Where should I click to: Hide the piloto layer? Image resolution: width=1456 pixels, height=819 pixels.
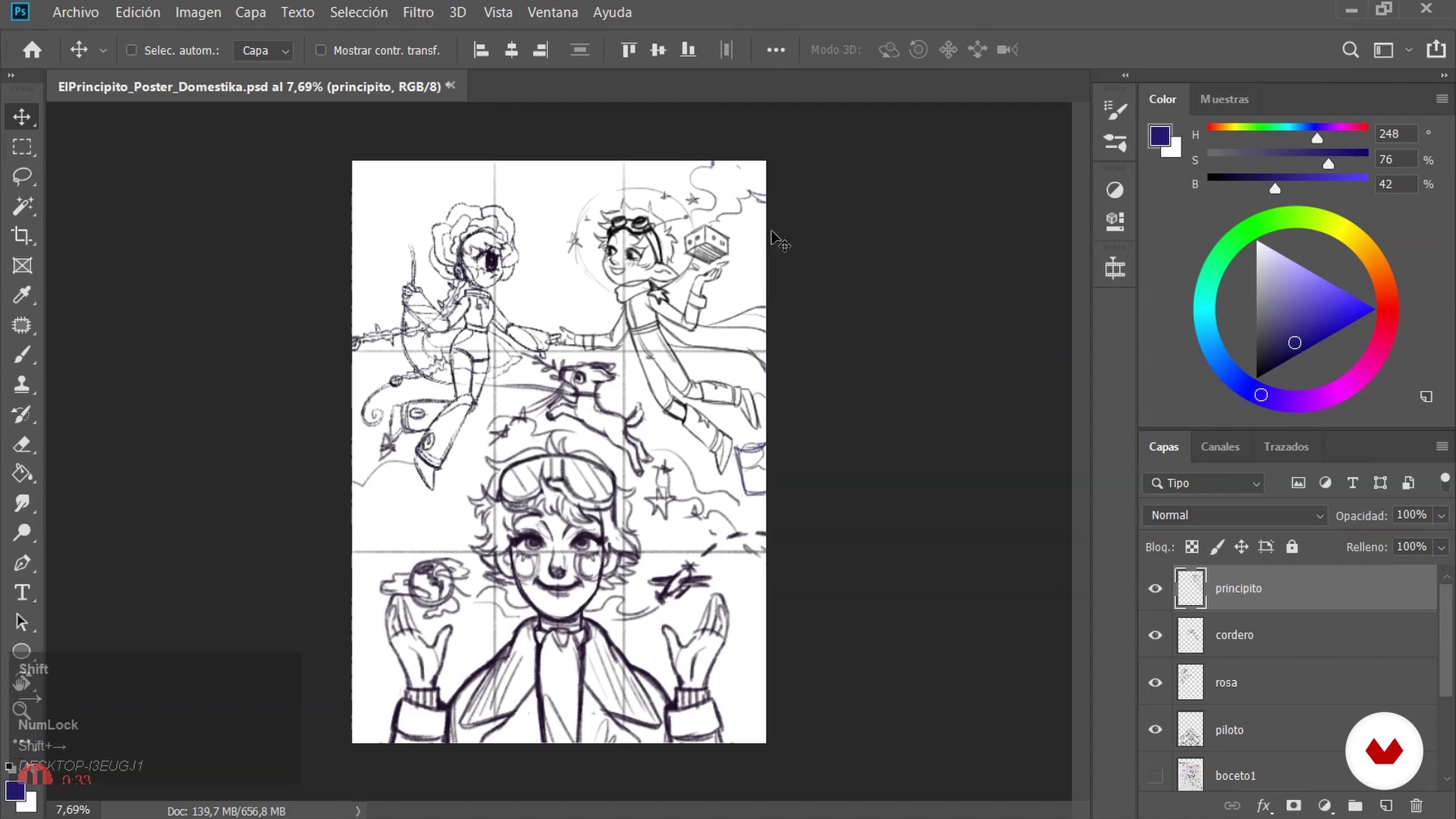point(1155,730)
